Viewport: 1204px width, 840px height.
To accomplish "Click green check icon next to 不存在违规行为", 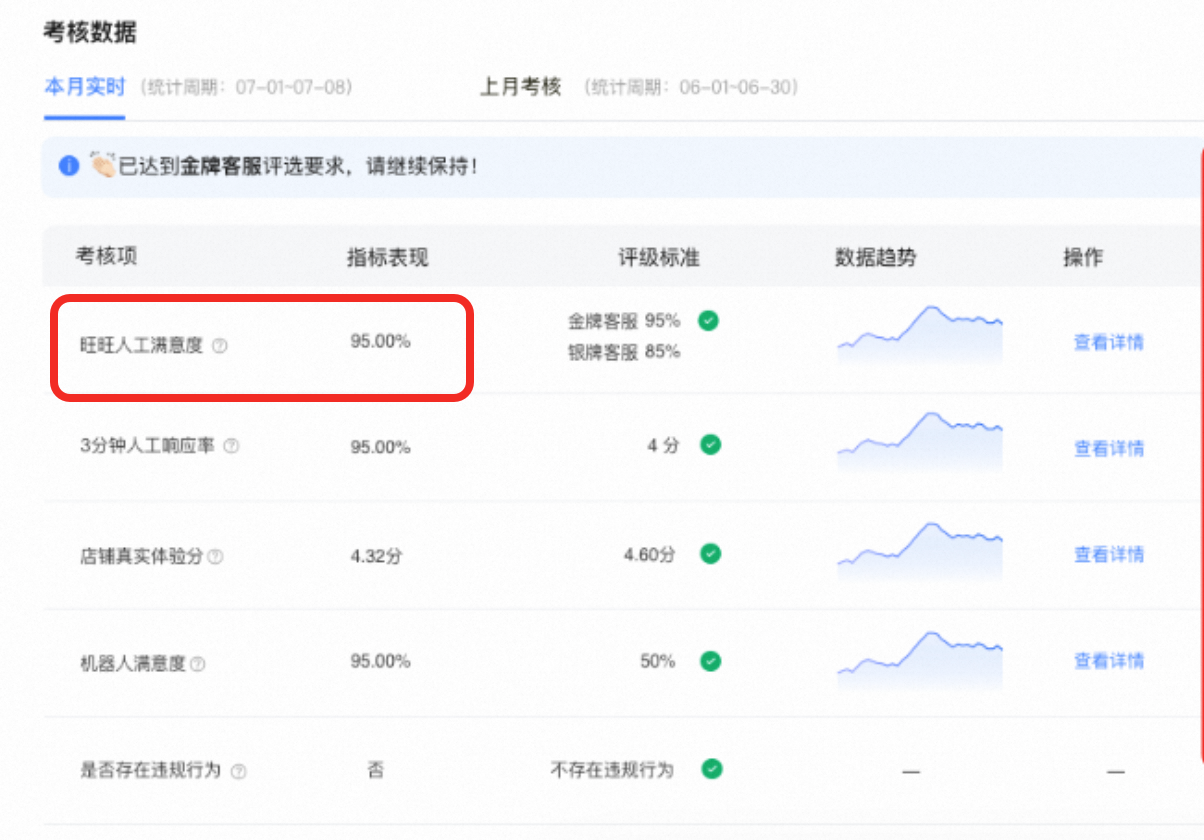I will [x=711, y=769].
